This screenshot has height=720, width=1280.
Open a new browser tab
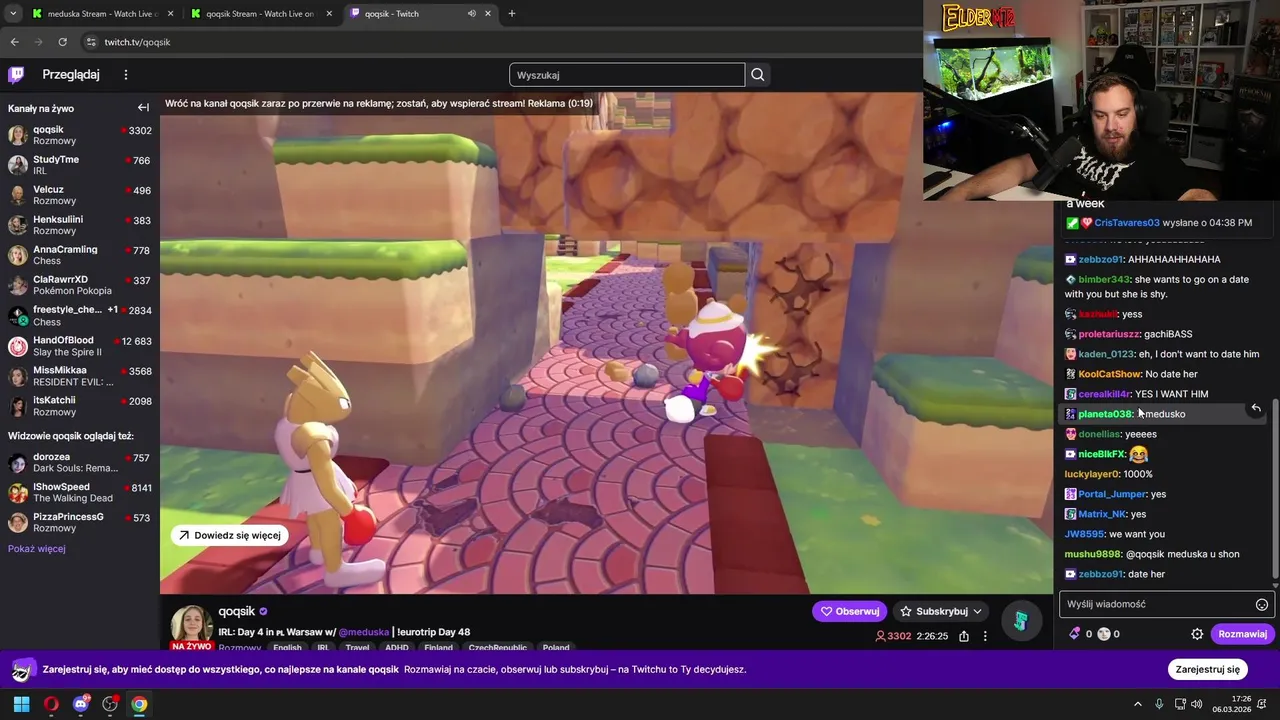click(x=512, y=14)
